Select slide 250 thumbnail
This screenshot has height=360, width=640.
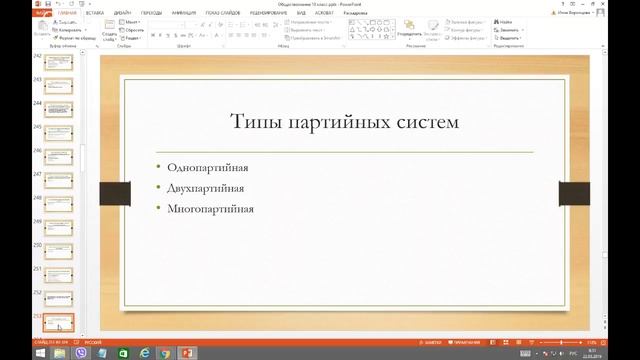[x=58, y=251]
